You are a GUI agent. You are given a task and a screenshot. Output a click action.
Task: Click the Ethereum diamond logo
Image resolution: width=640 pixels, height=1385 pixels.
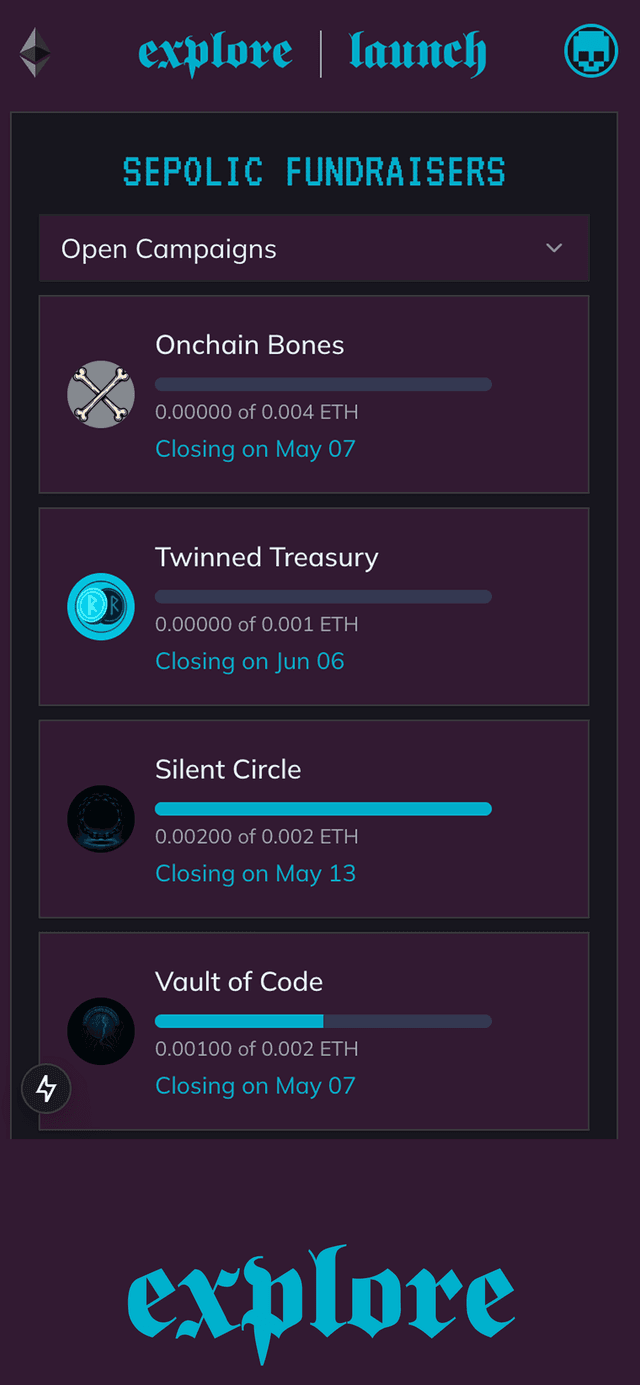[x=33, y=51]
